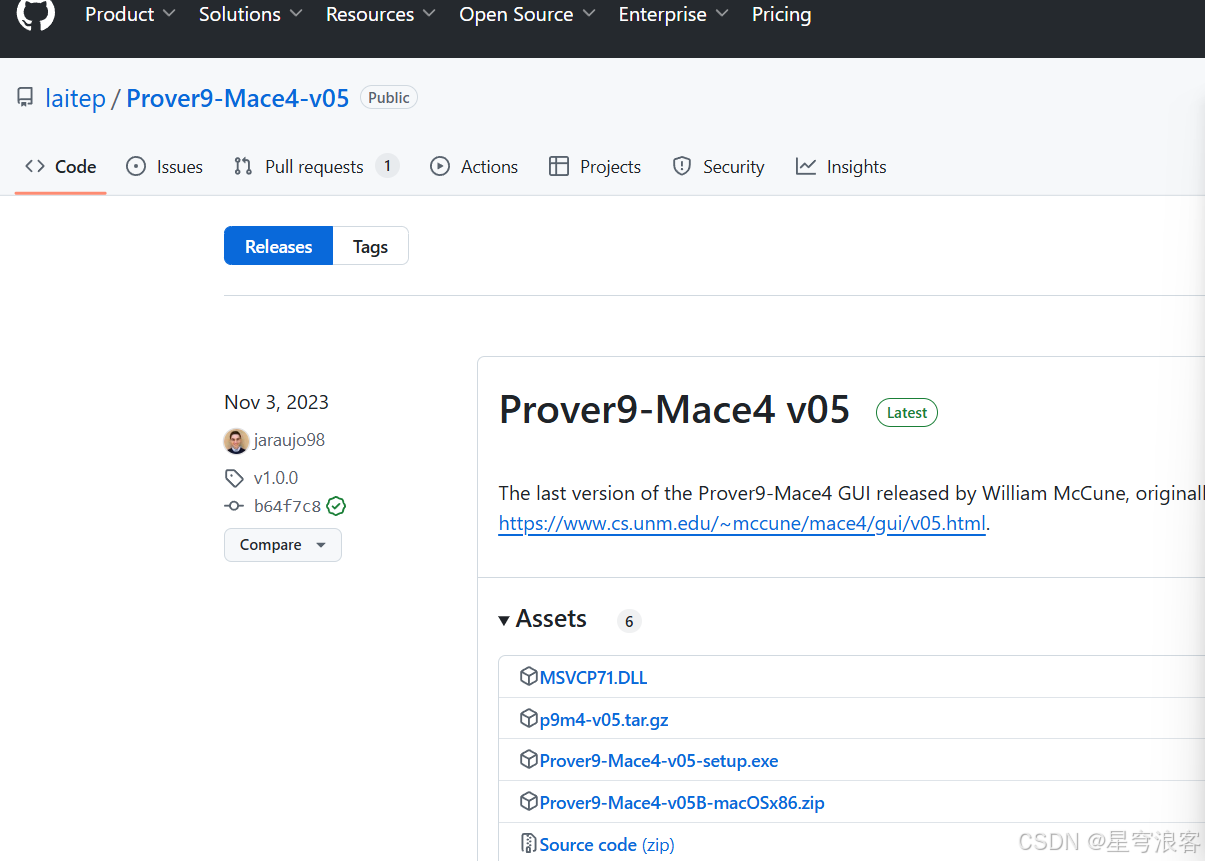
Task: Switch to the Issues tab
Action: [x=165, y=167]
